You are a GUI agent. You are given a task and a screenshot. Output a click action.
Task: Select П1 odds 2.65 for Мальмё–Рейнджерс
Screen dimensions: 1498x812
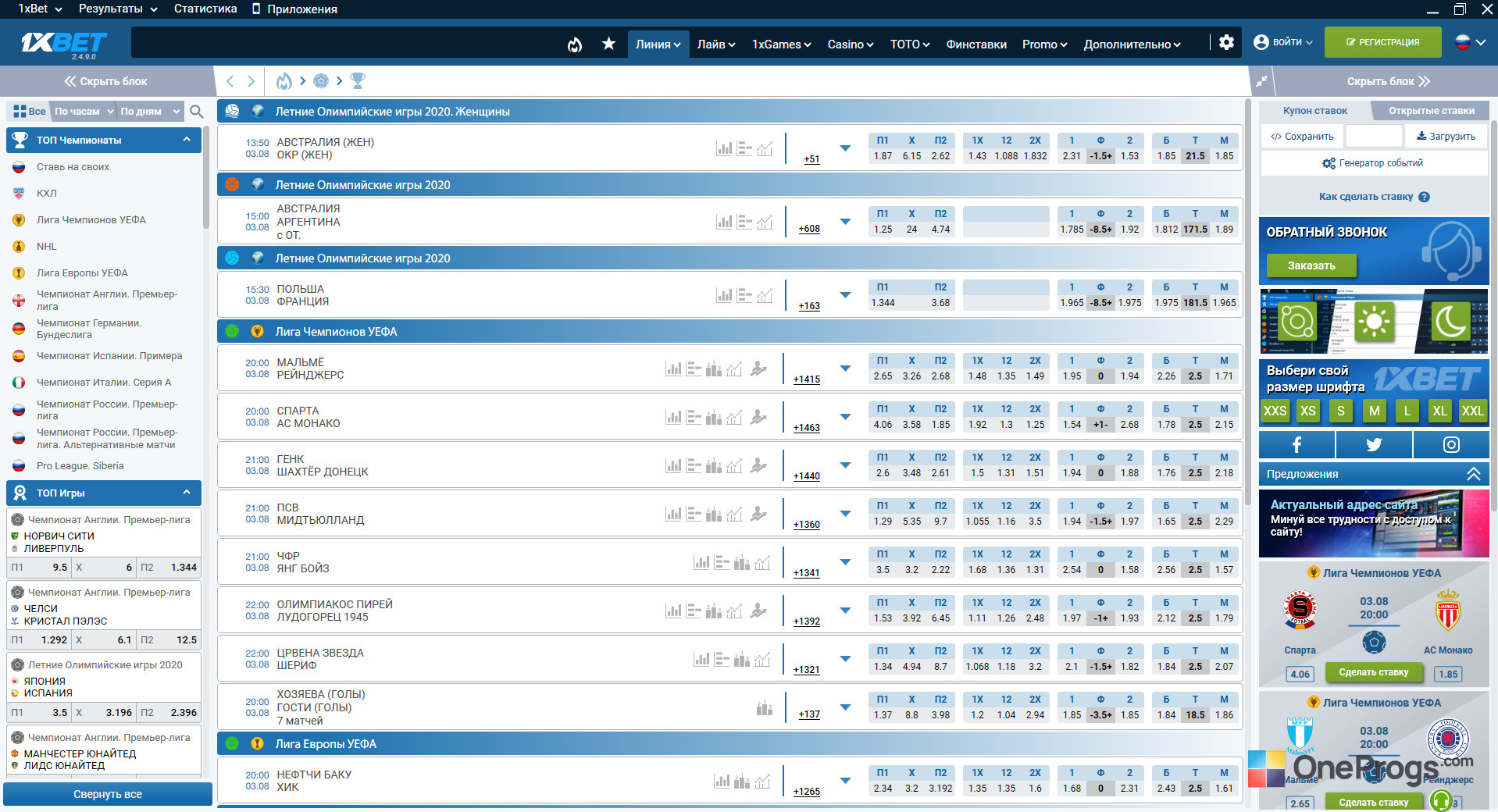pyautogui.click(x=883, y=376)
